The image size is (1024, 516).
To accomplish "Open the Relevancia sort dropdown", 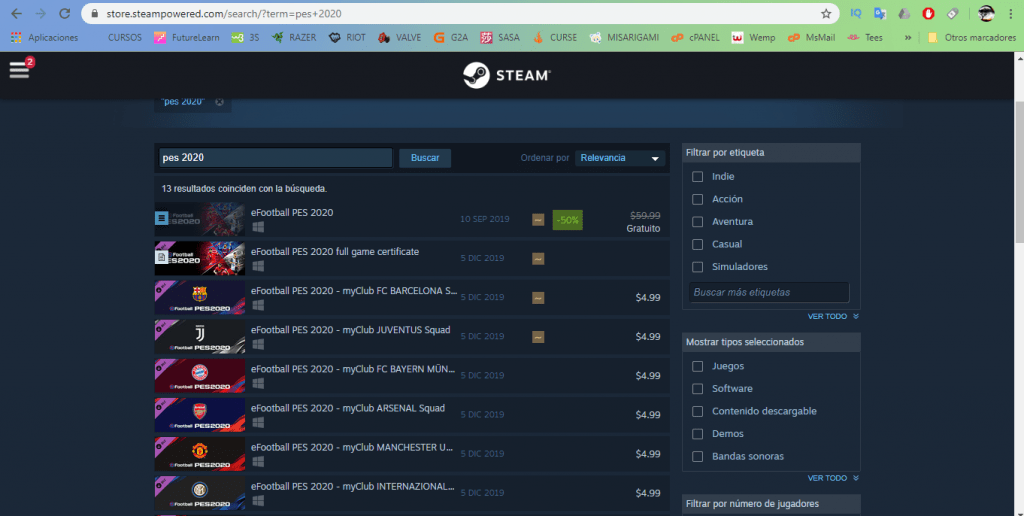I will coord(620,158).
